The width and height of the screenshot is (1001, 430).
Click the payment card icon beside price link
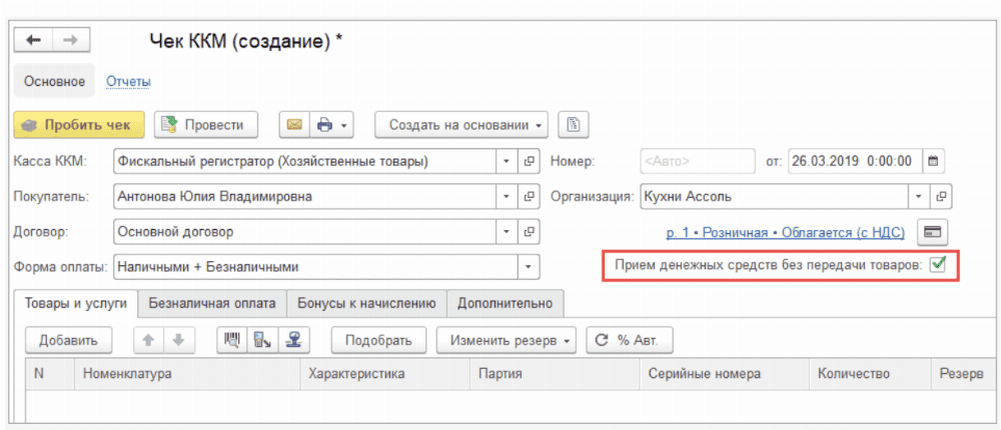tap(933, 232)
